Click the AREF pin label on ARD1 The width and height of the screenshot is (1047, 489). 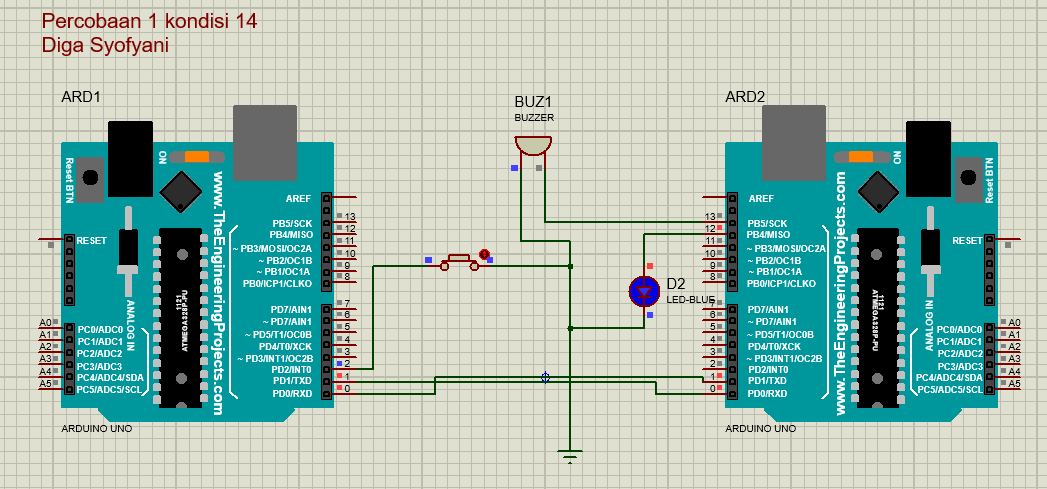point(298,198)
